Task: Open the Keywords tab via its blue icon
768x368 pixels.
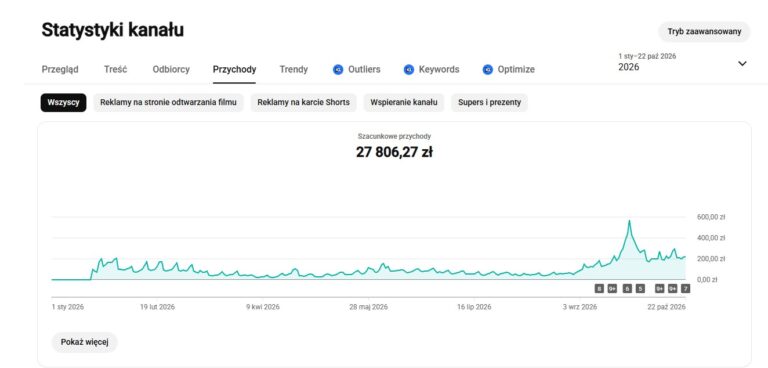Action: coord(409,70)
